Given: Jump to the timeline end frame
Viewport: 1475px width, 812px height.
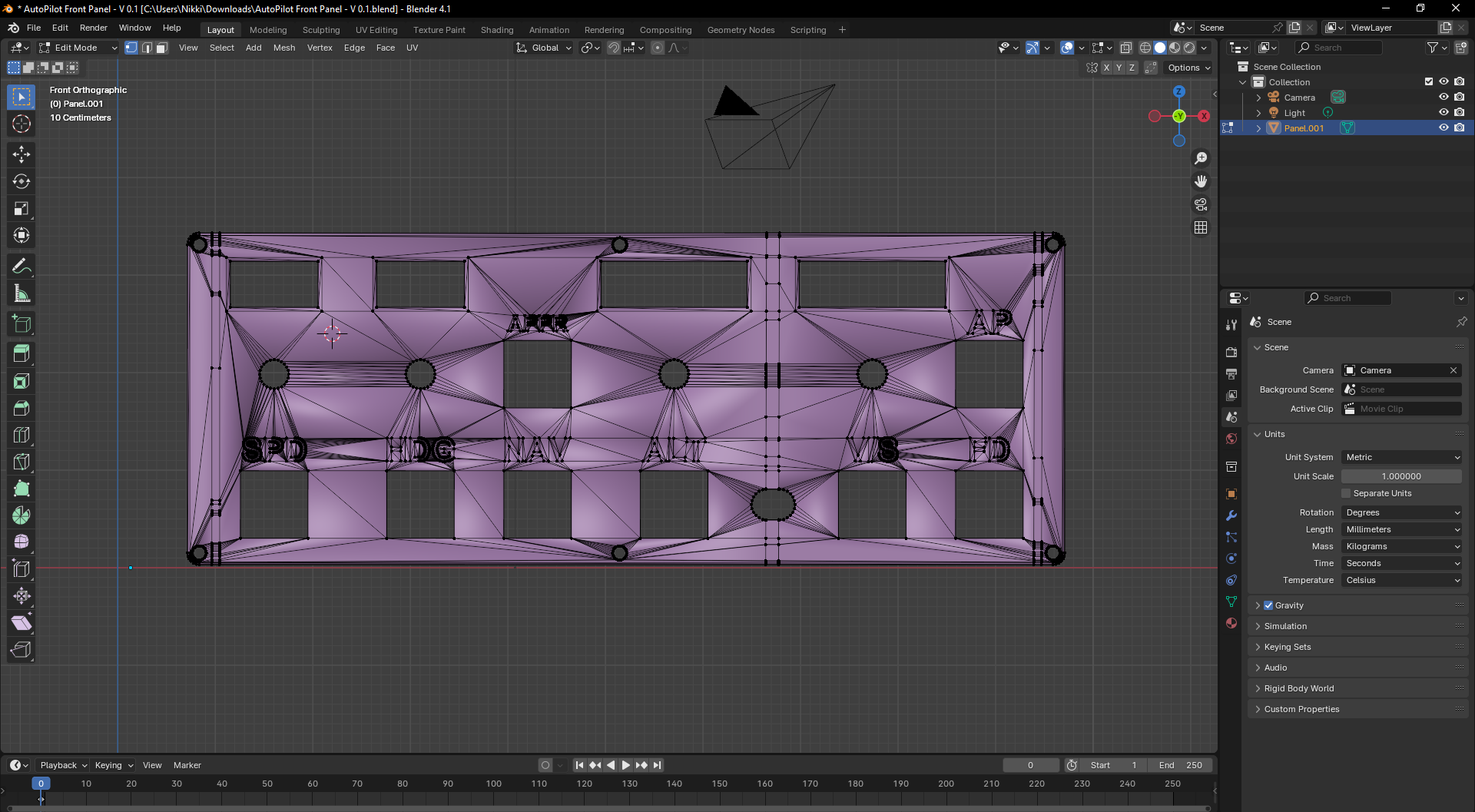Looking at the screenshot, I should pyautogui.click(x=658, y=765).
